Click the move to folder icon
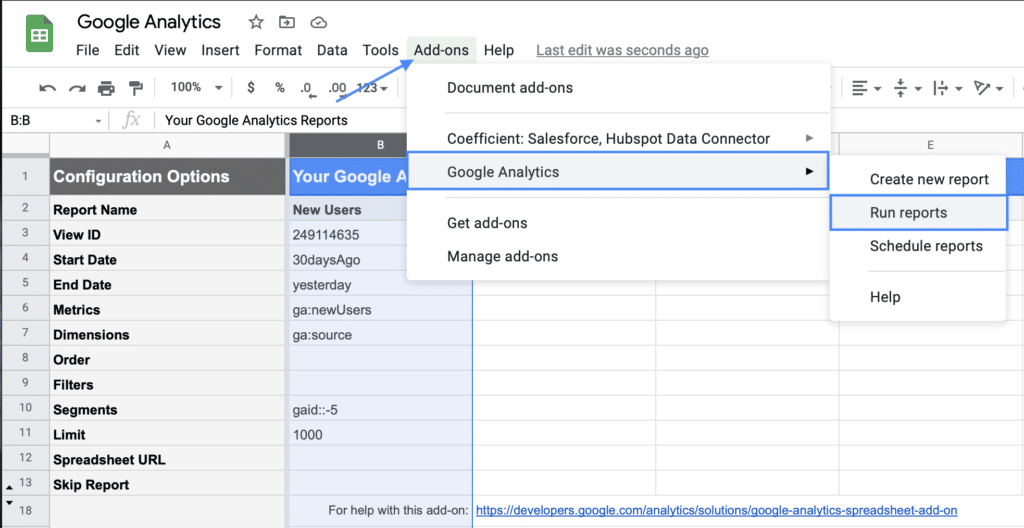 tap(287, 22)
